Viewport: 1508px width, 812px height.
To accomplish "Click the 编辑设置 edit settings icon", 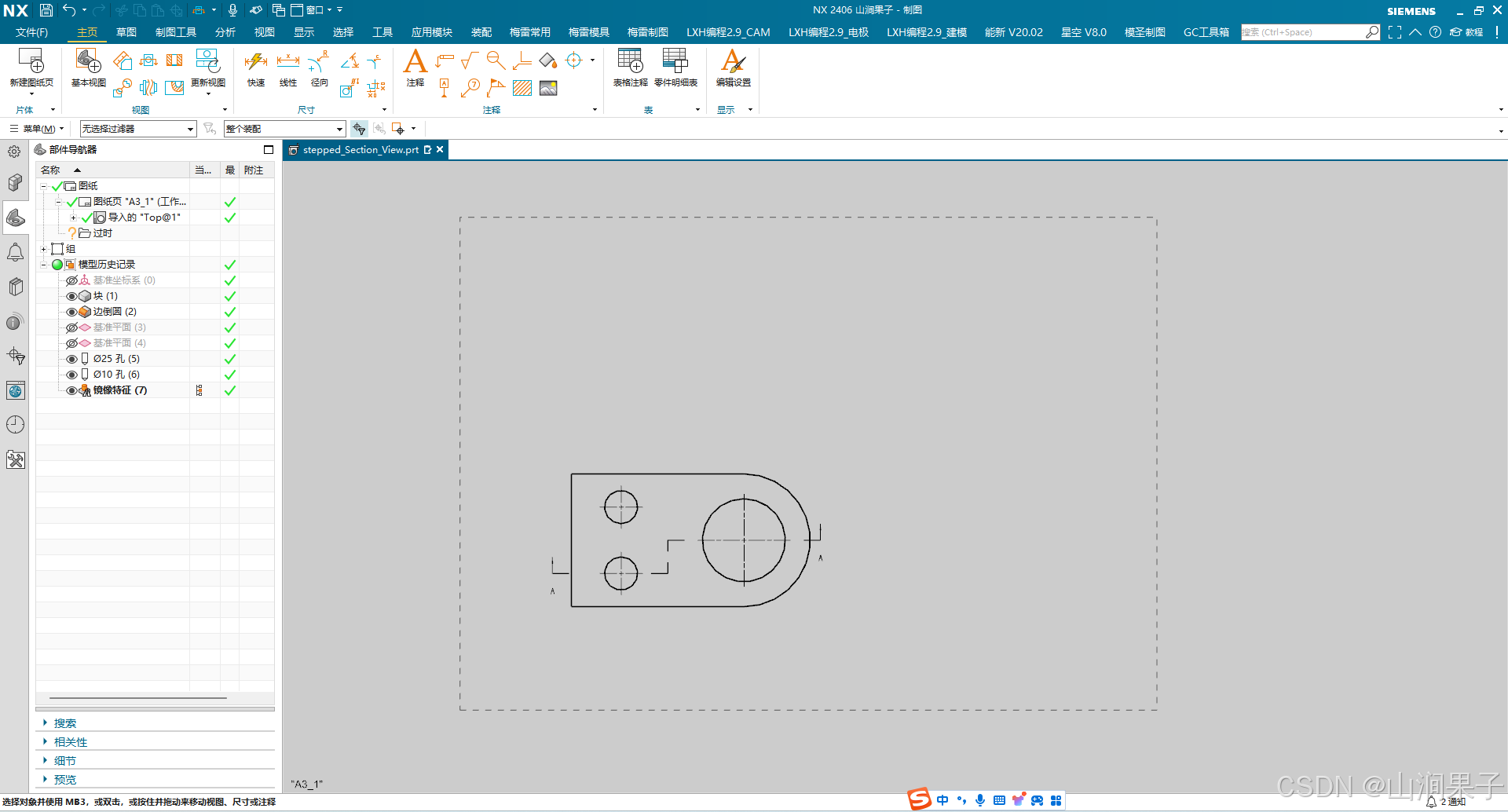I will pyautogui.click(x=733, y=61).
